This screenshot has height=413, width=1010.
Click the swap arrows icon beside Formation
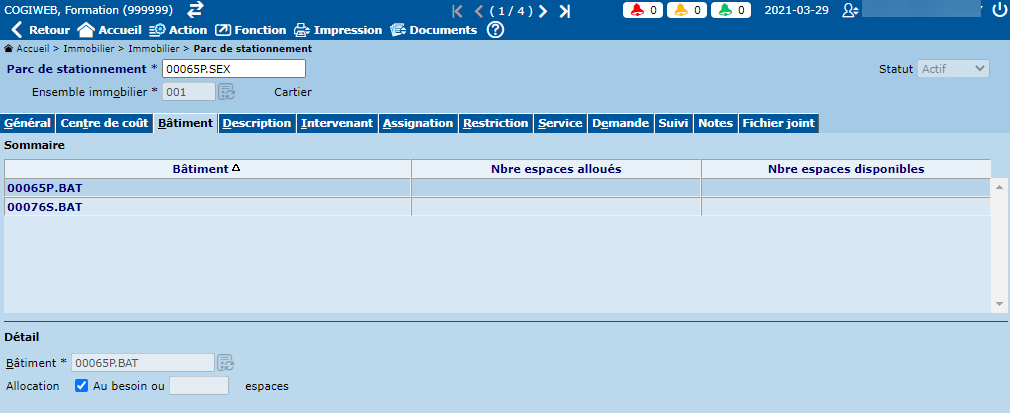click(x=195, y=10)
